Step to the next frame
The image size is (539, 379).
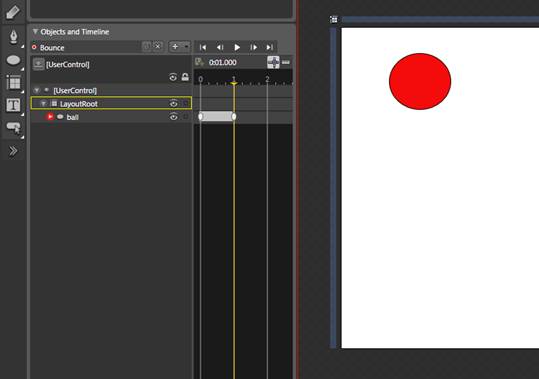[x=254, y=47]
